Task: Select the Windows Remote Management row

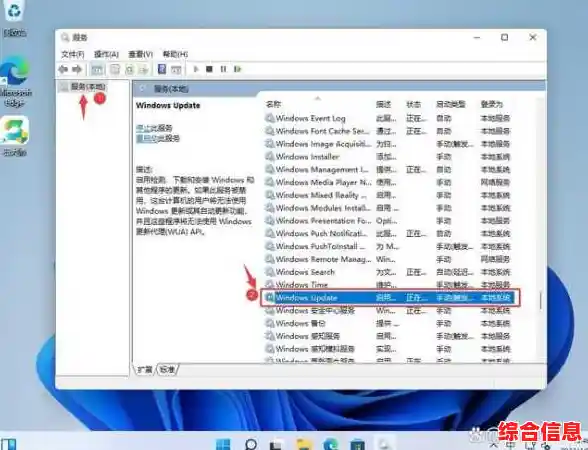Action: click(x=388, y=259)
